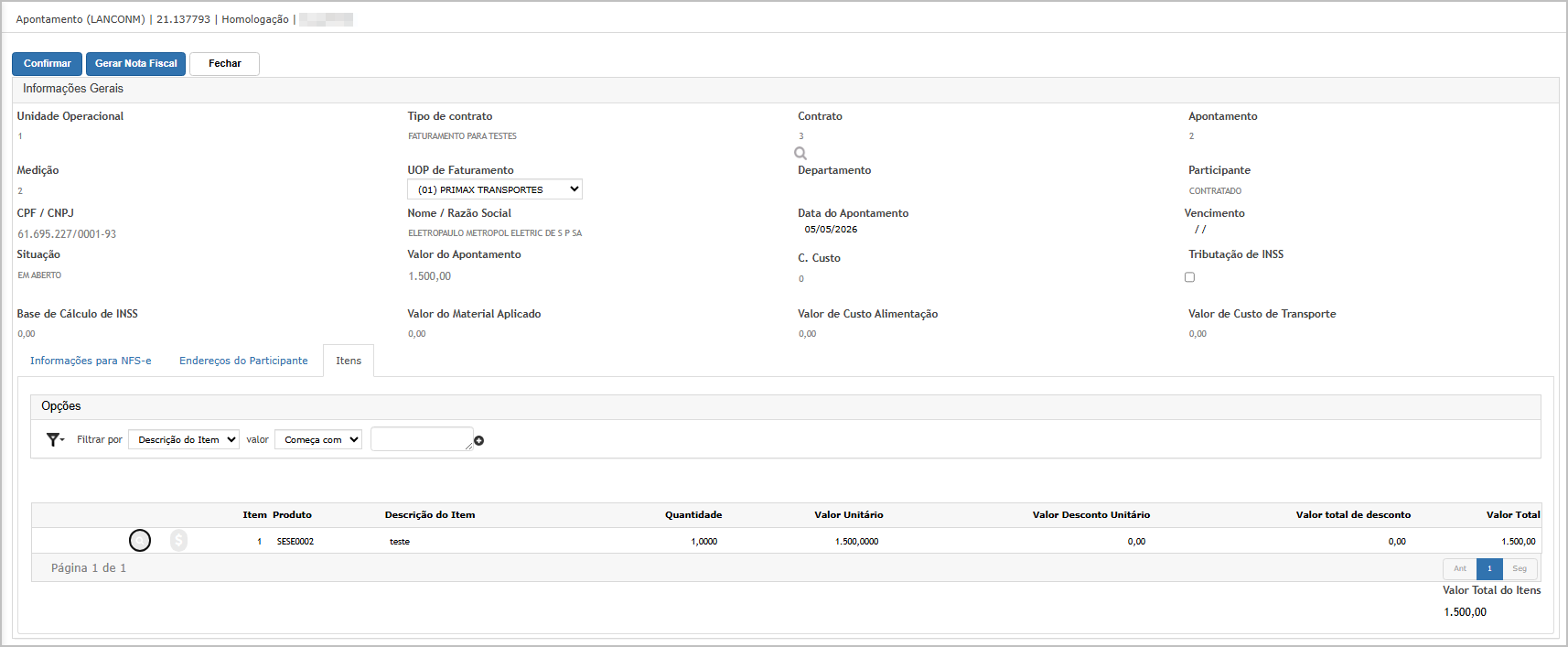Select the Itens tab

(349, 361)
